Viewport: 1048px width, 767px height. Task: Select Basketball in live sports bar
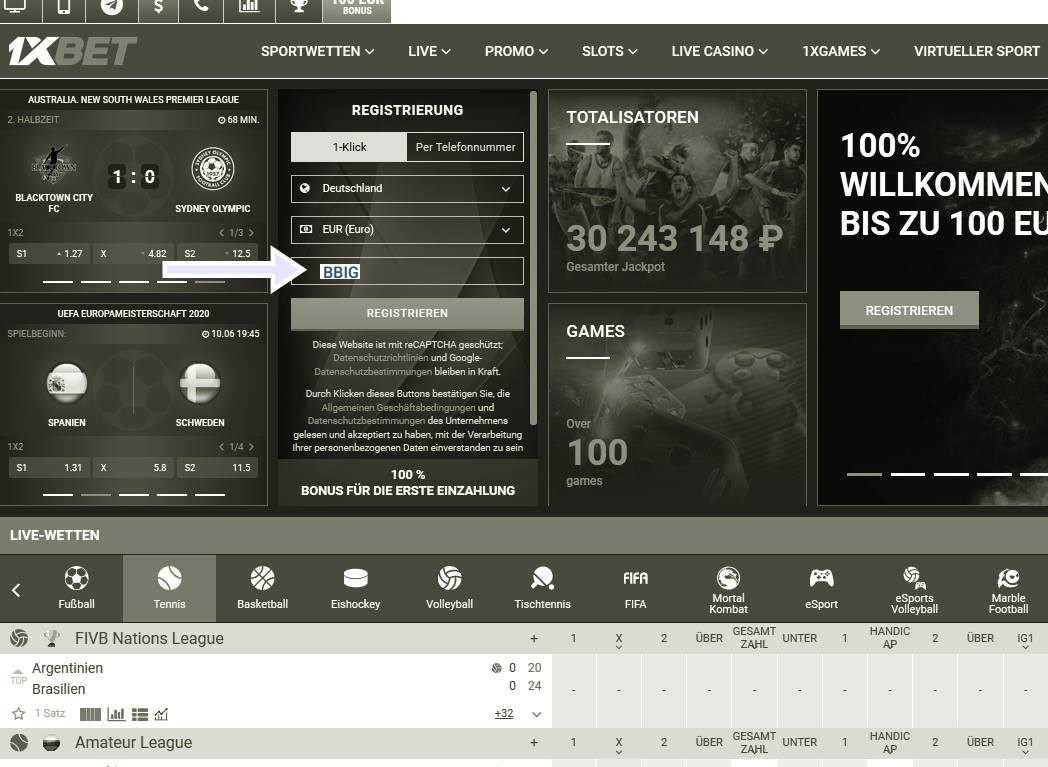(x=262, y=589)
